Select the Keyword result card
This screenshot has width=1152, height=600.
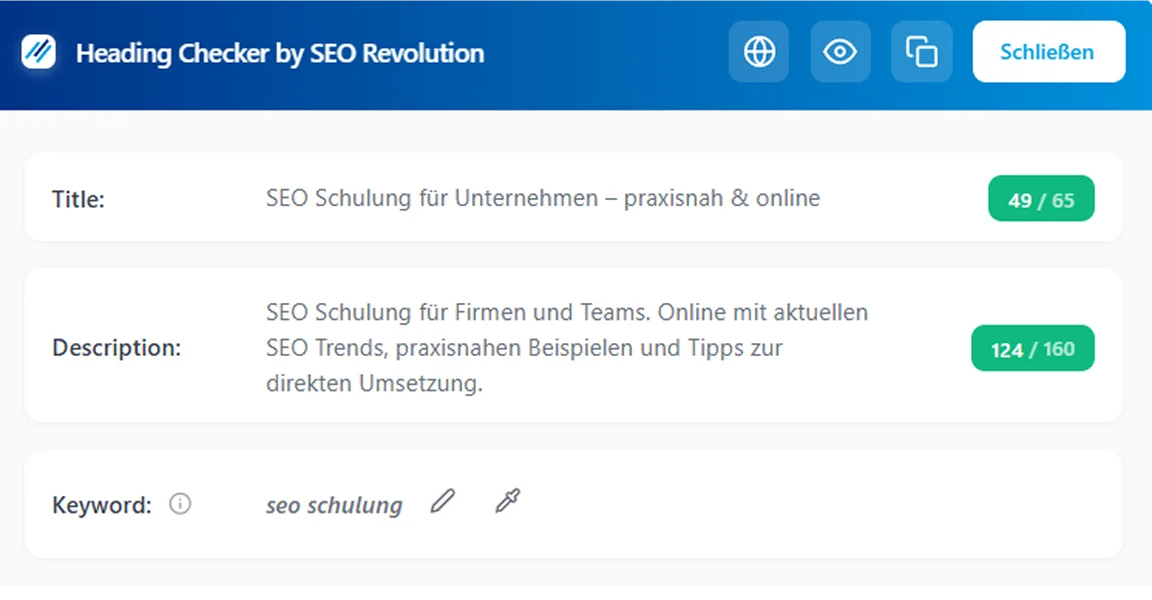pos(576,504)
